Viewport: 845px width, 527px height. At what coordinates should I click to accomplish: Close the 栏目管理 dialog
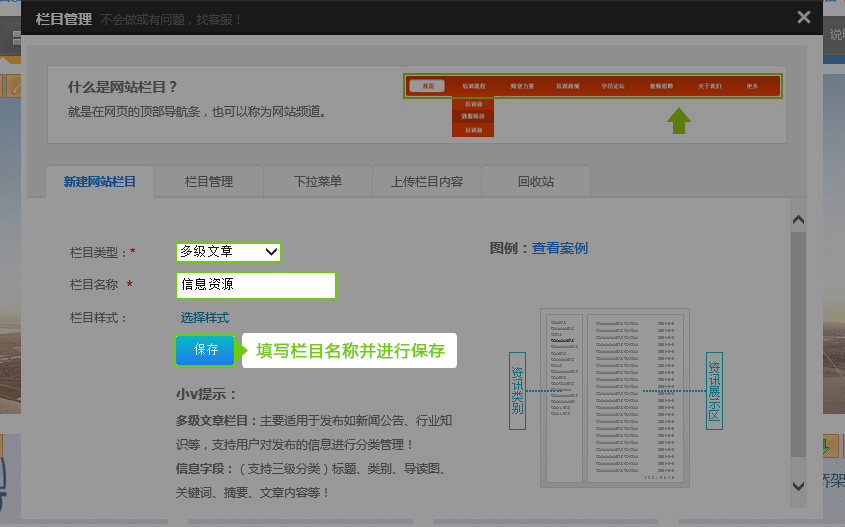803,17
